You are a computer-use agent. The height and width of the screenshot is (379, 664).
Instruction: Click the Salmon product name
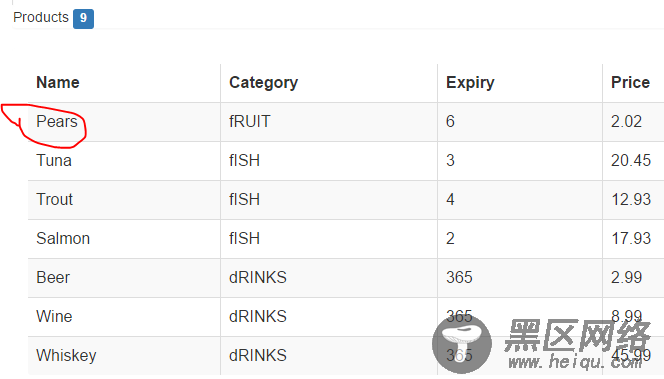tap(63, 238)
